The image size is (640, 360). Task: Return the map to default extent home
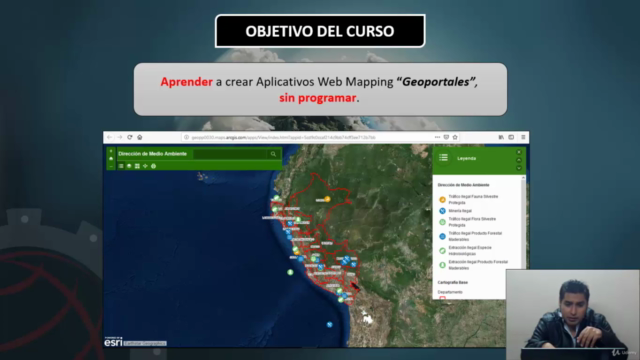(x=111, y=159)
